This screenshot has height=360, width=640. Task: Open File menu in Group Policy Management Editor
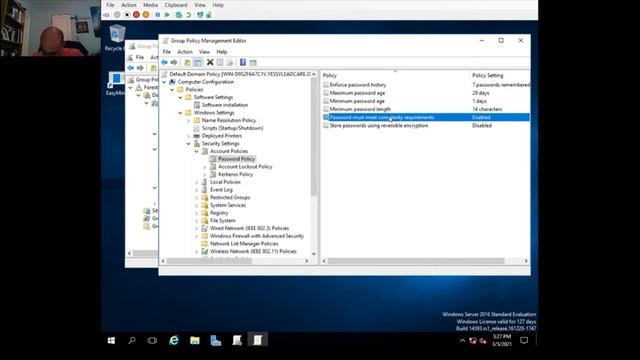pos(167,52)
